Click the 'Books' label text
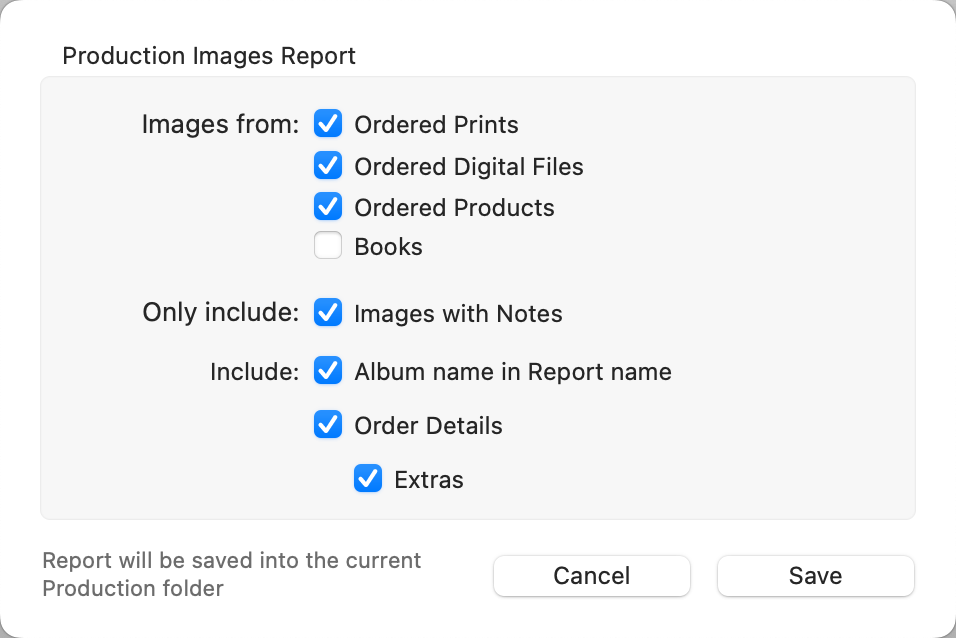The image size is (956, 638). click(388, 247)
